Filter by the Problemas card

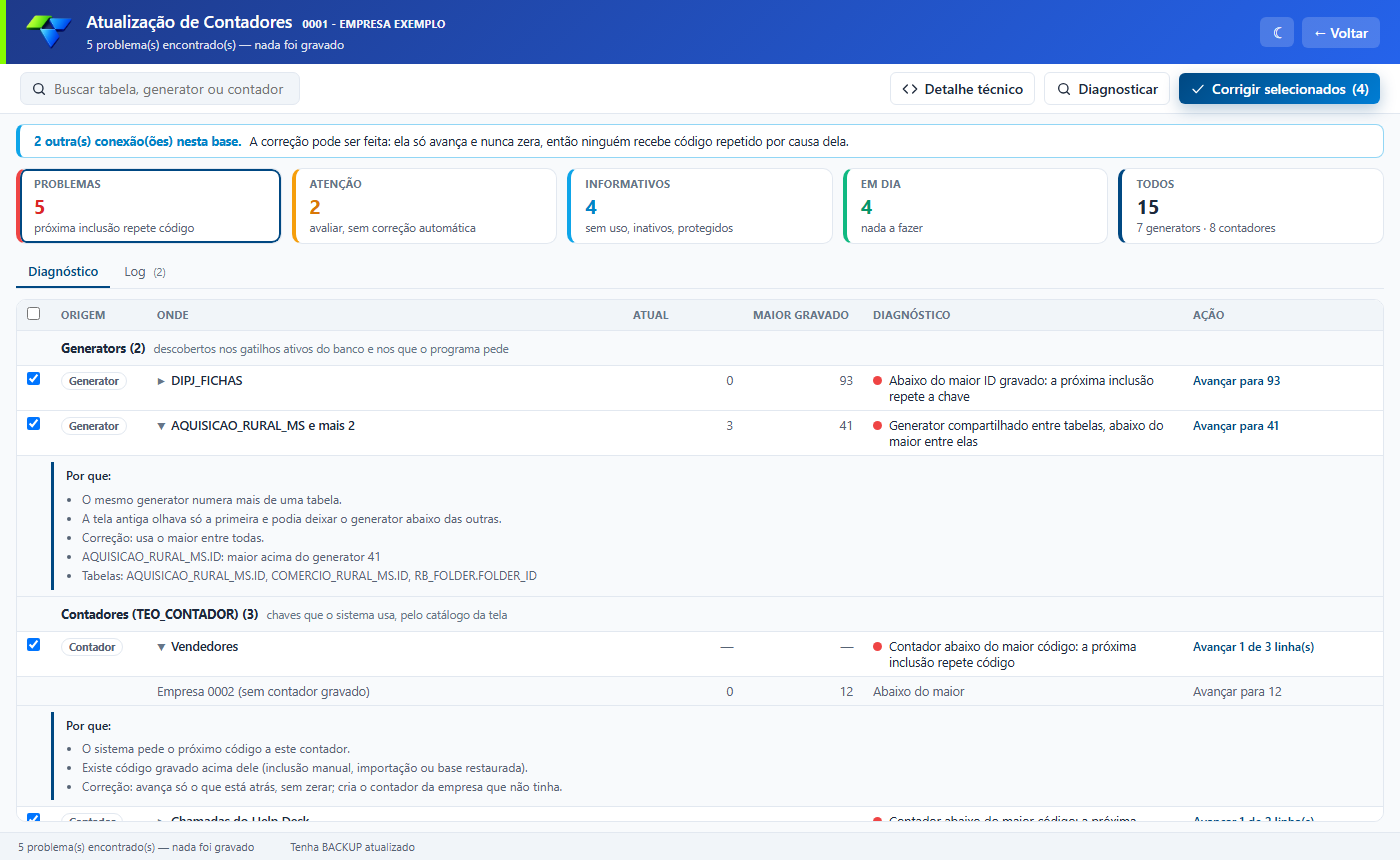coord(148,206)
